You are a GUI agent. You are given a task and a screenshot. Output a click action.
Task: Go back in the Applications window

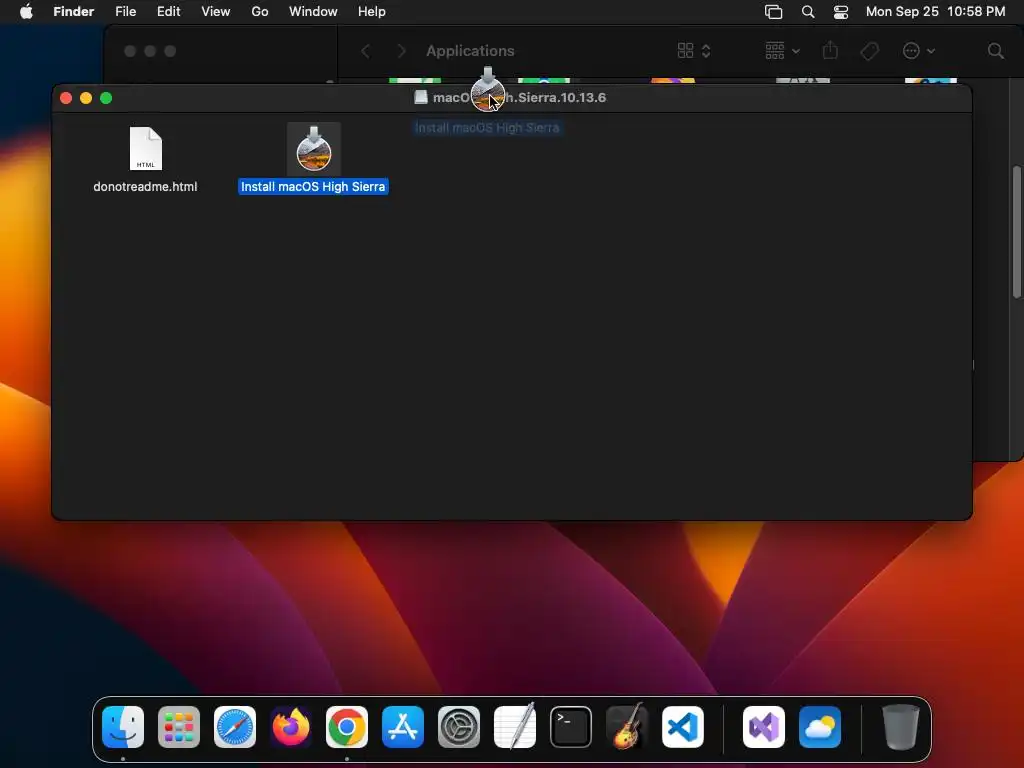366,51
